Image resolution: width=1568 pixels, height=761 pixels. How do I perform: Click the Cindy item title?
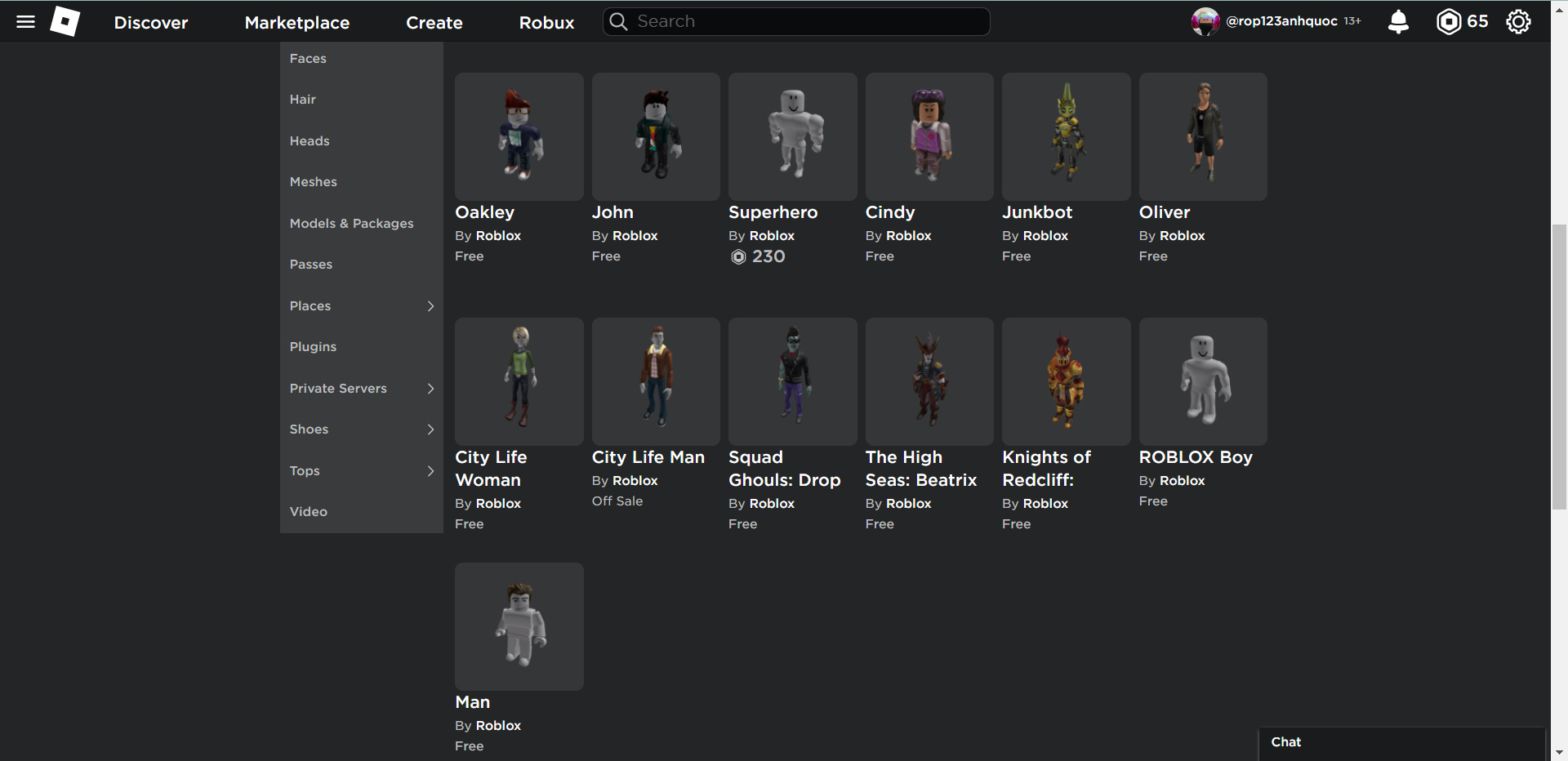click(890, 213)
